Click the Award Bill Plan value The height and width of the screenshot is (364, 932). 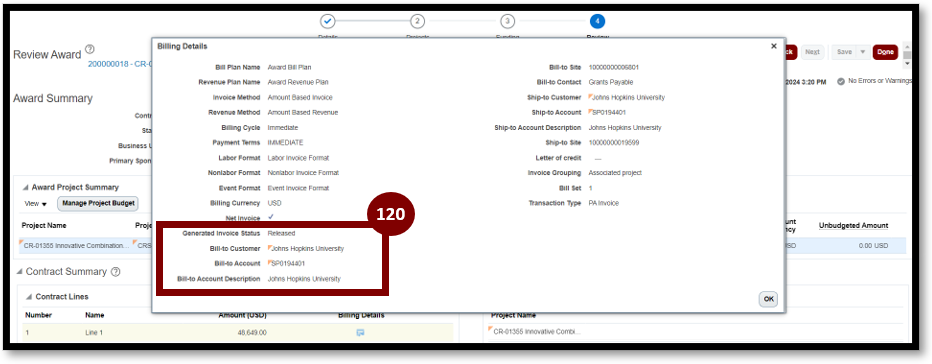pos(289,67)
